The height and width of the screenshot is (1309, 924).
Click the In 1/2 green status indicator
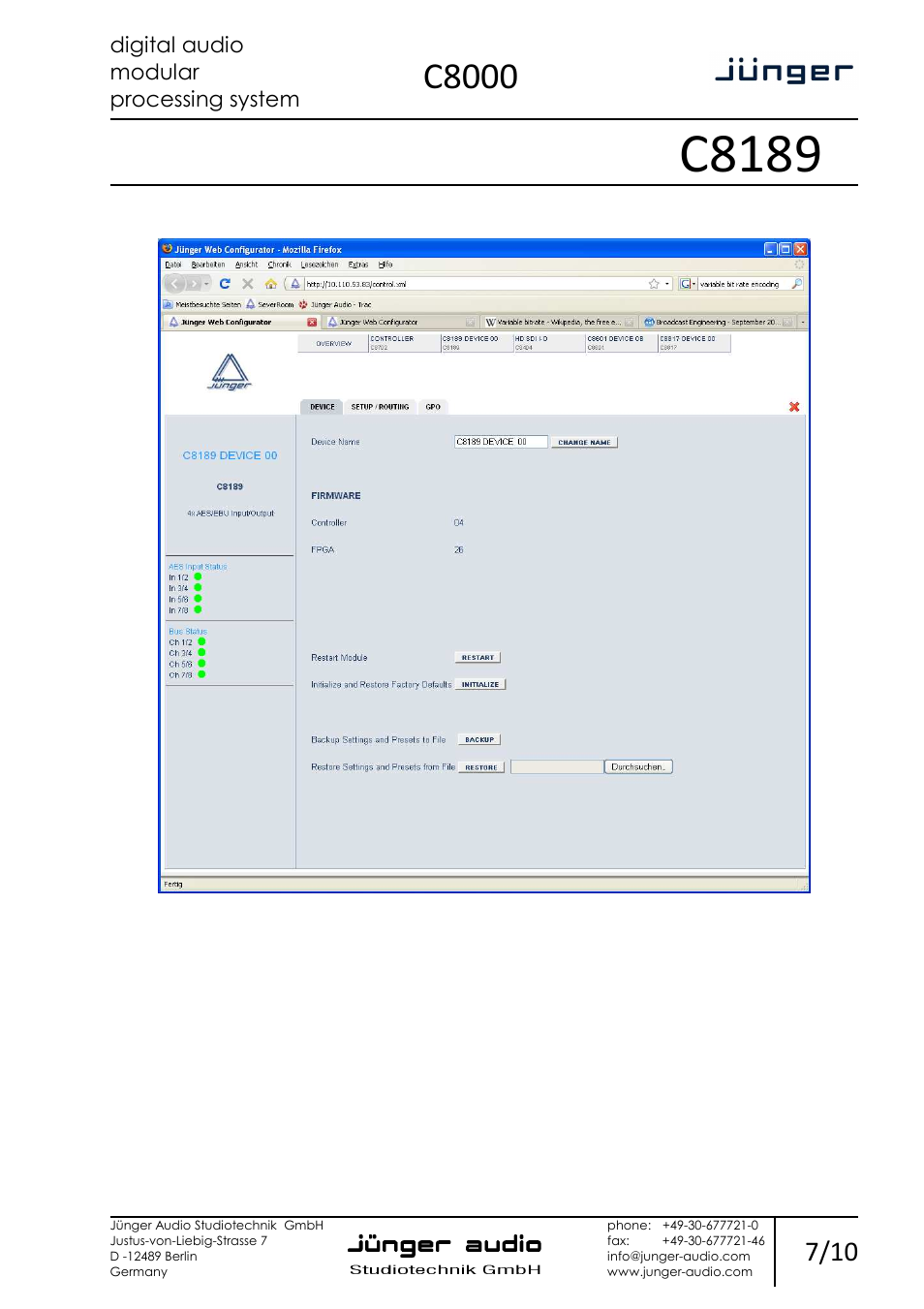click(x=198, y=577)
